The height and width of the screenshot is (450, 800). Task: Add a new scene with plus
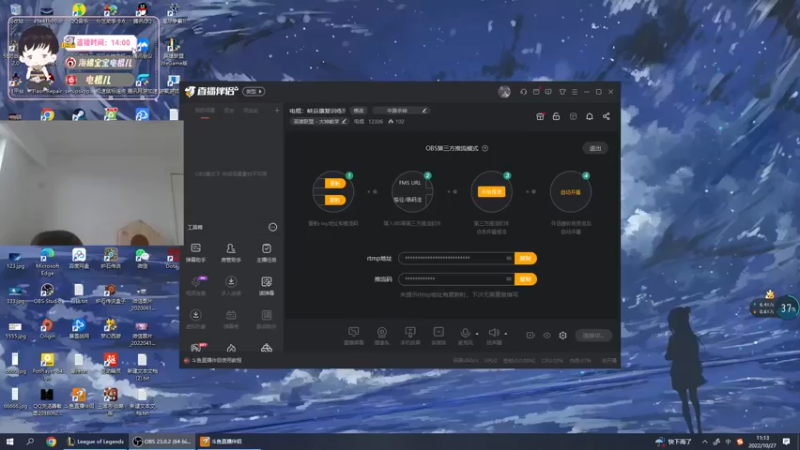[x=277, y=110]
